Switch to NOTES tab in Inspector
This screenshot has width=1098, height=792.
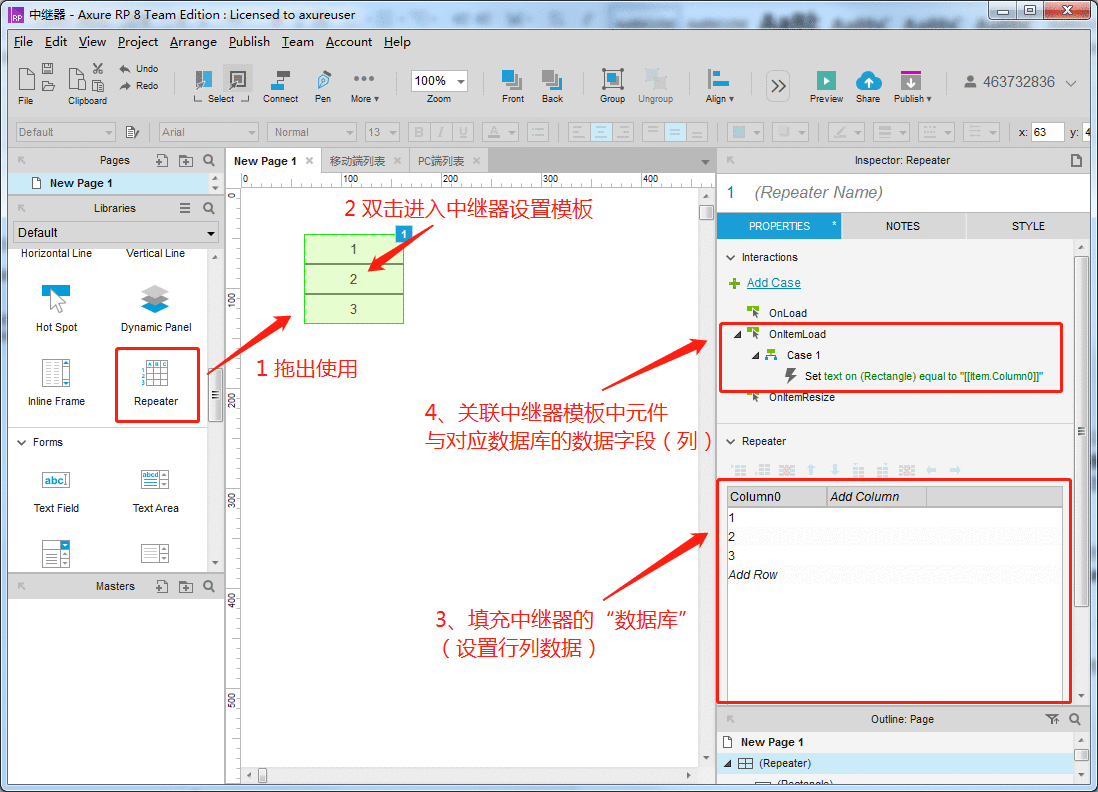[x=903, y=226]
